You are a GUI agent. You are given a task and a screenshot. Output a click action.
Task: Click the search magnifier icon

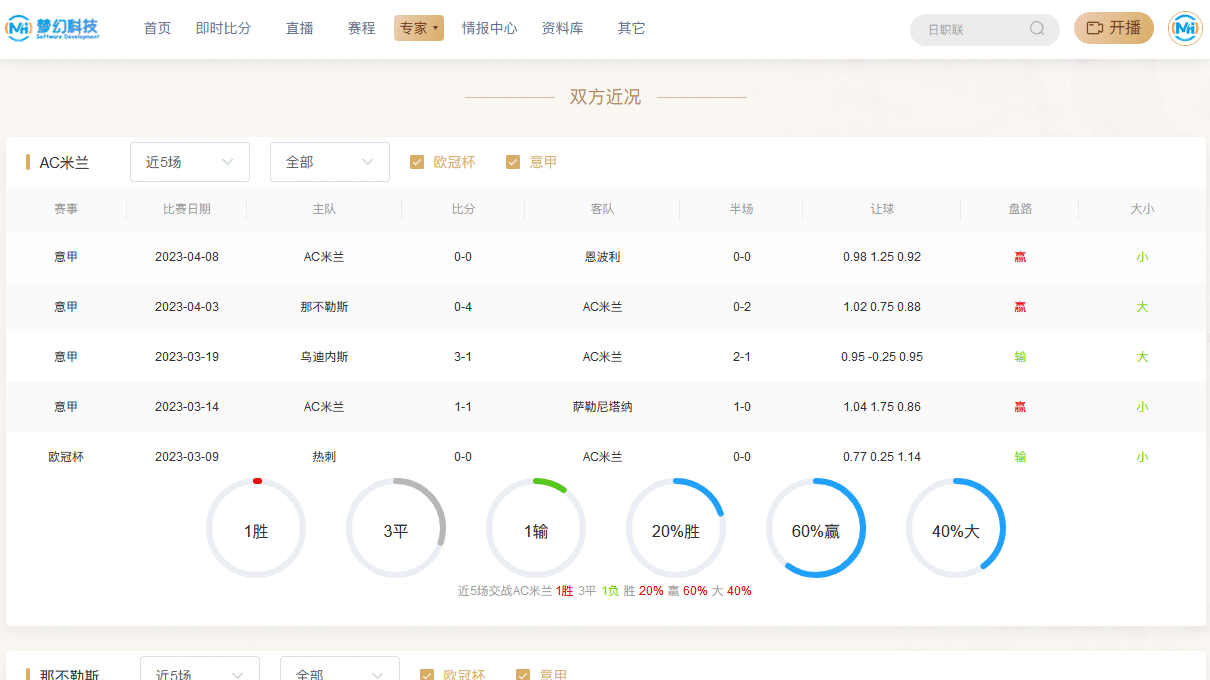coord(1037,29)
